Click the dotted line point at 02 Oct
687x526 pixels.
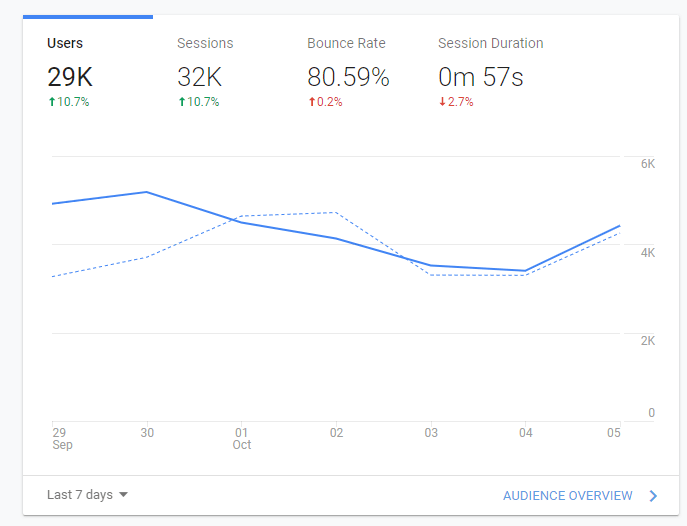click(337, 212)
